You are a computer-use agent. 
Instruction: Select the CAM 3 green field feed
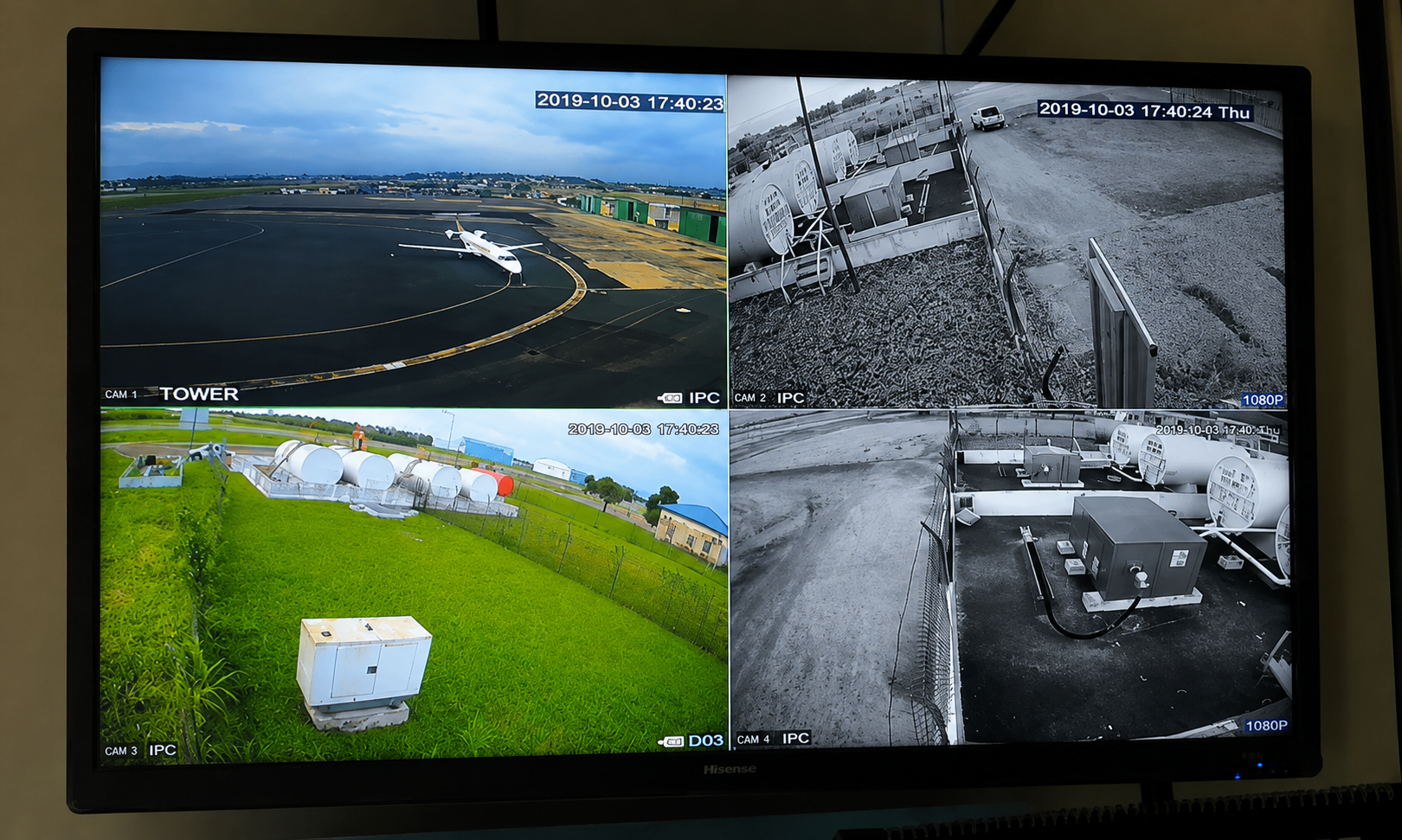point(415,586)
